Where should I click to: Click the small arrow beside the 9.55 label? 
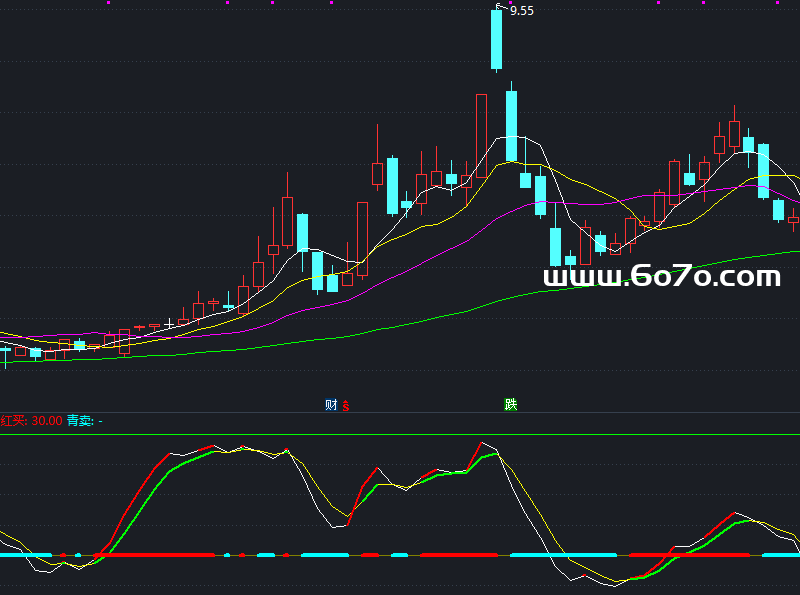[x=500, y=7]
